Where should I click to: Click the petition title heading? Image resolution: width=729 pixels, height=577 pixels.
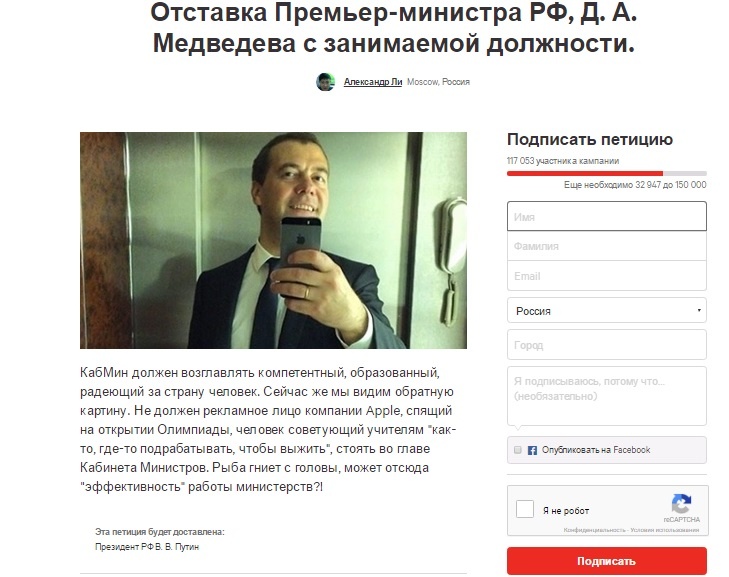(393, 28)
